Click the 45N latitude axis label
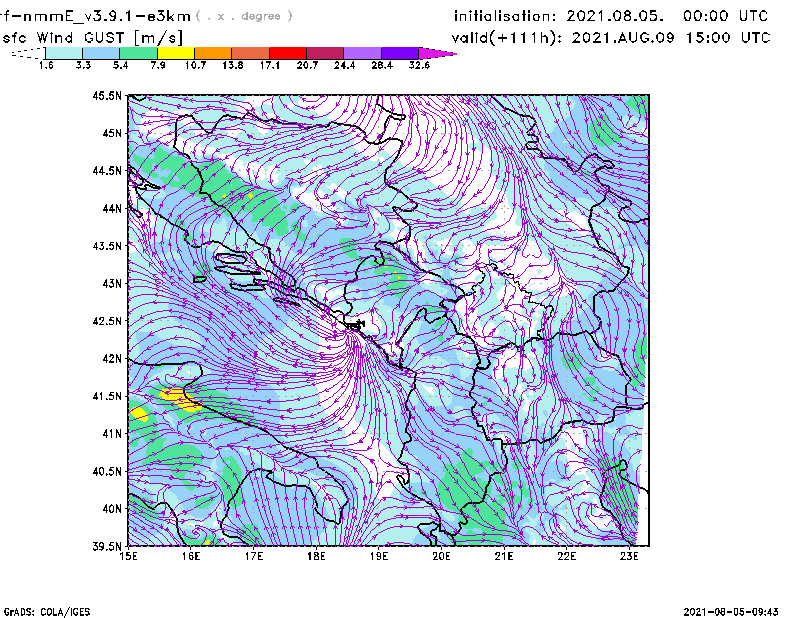 pos(112,133)
